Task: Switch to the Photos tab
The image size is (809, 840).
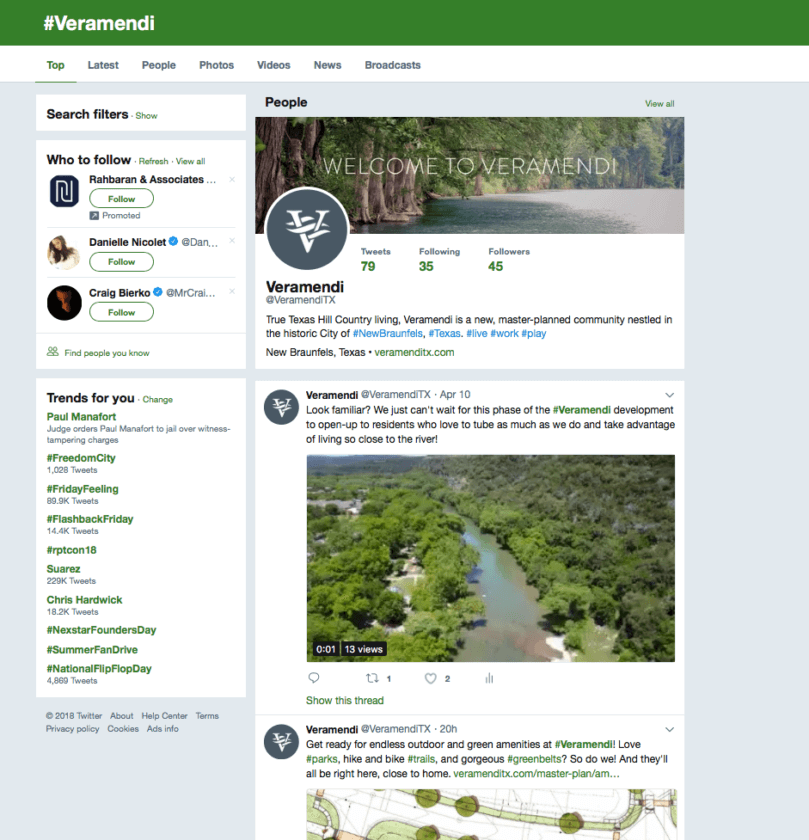Action: [216, 65]
